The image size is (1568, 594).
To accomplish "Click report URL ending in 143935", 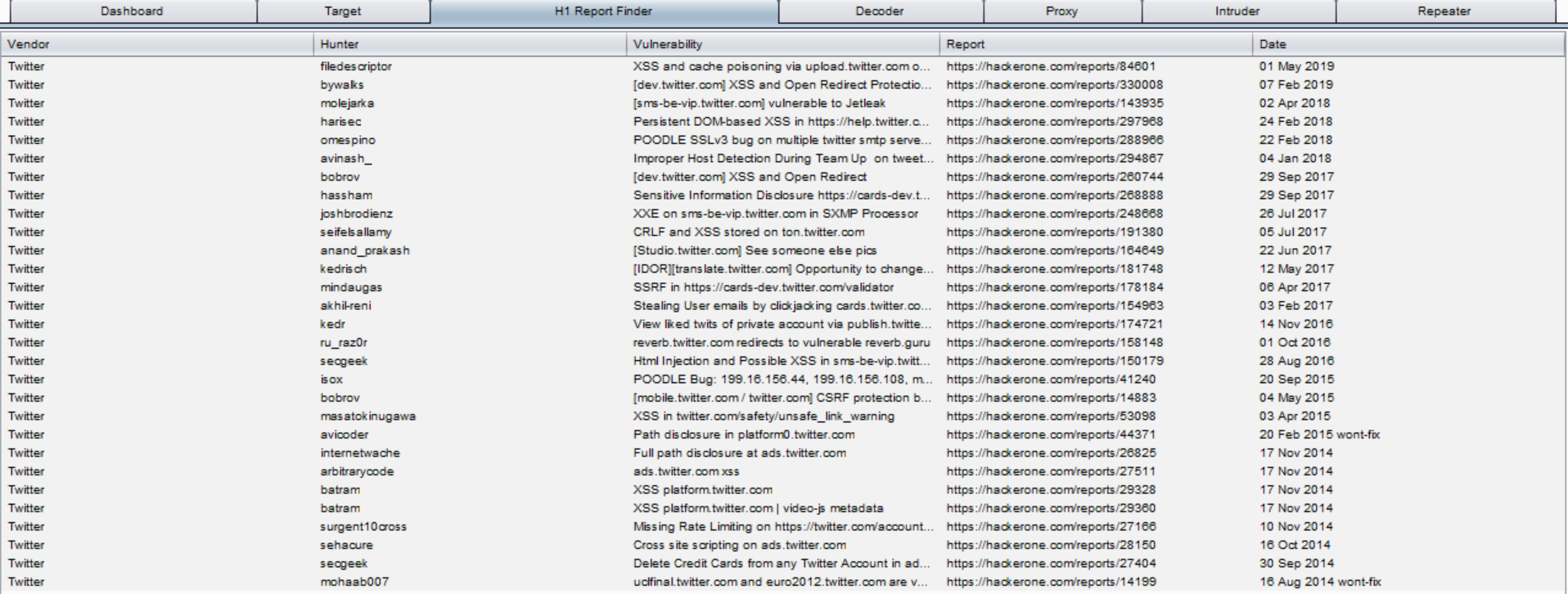I will coord(1055,103).
